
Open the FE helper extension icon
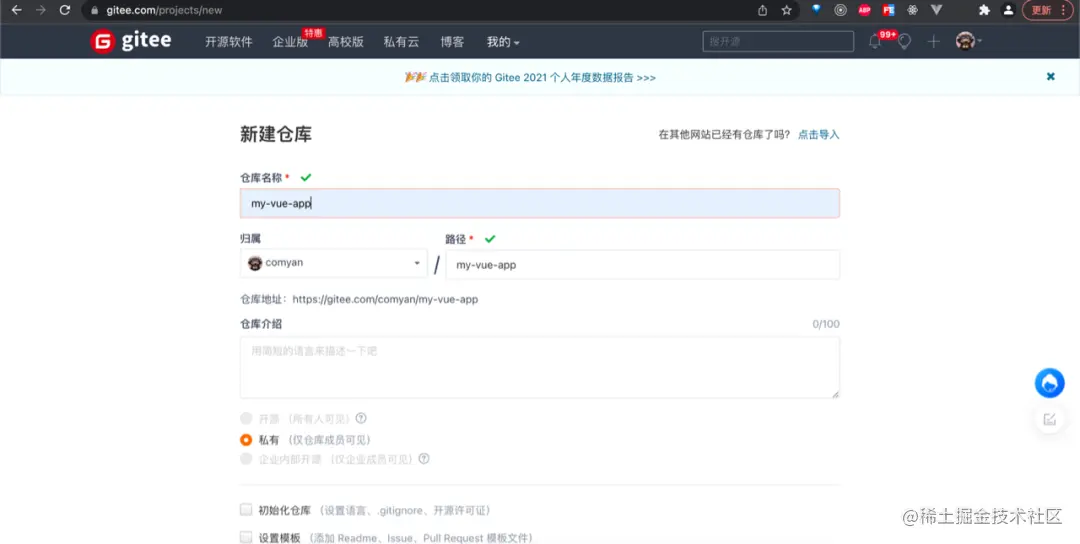(x=889, y=10)
